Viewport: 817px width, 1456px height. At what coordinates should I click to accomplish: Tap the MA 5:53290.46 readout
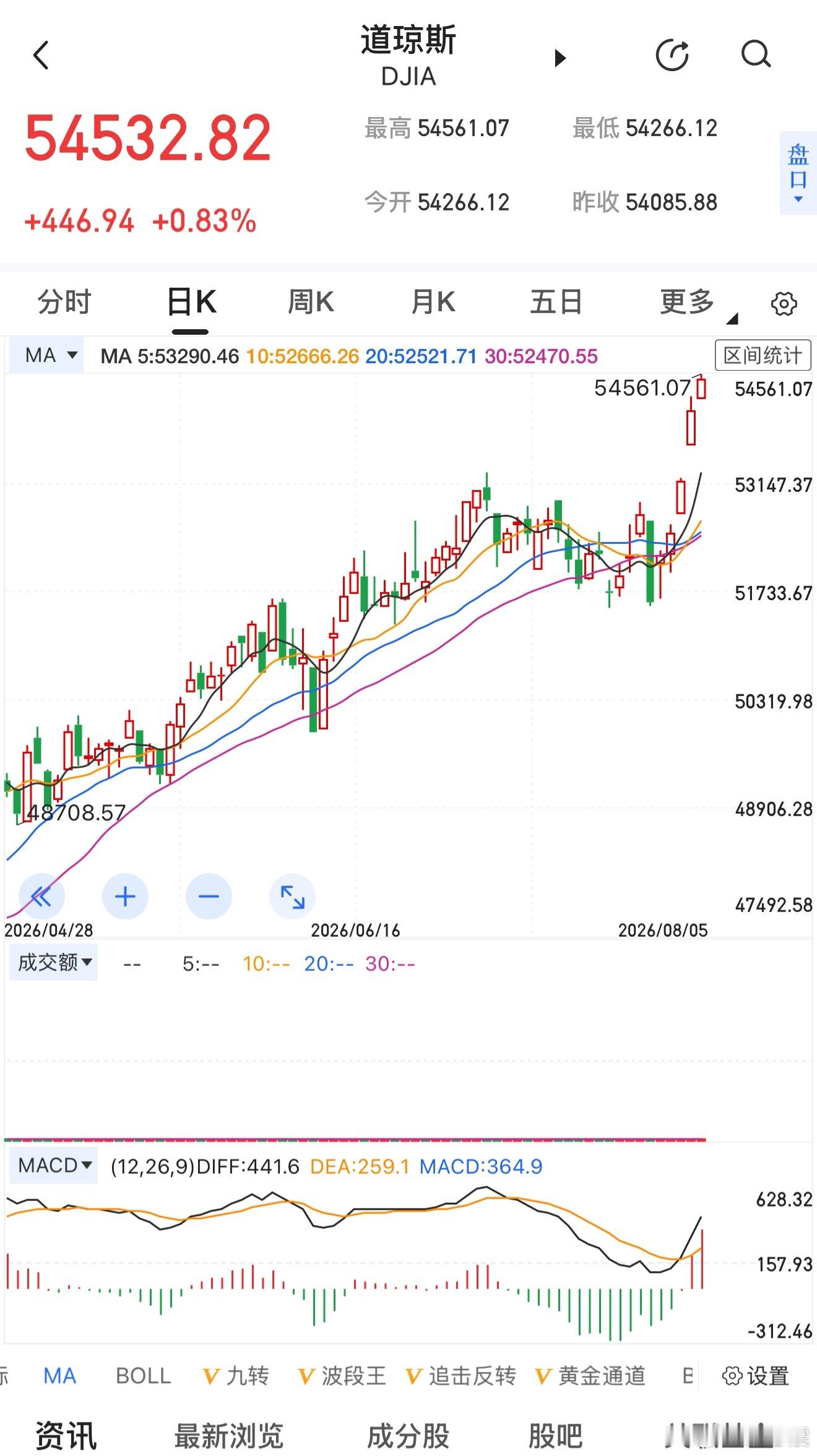point(170,356)
